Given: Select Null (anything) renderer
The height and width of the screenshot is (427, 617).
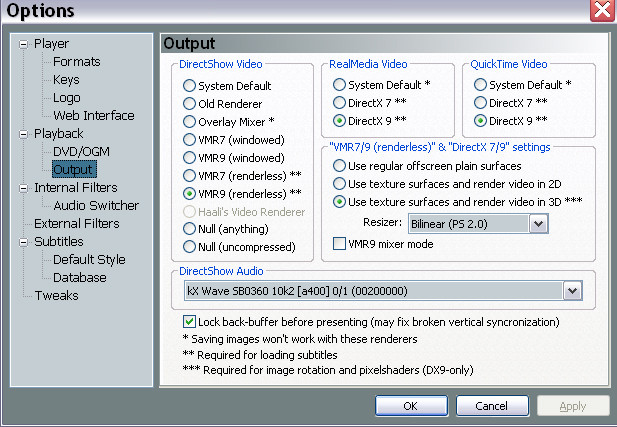Looking at the screenshot, I should (x=226, y=229).
